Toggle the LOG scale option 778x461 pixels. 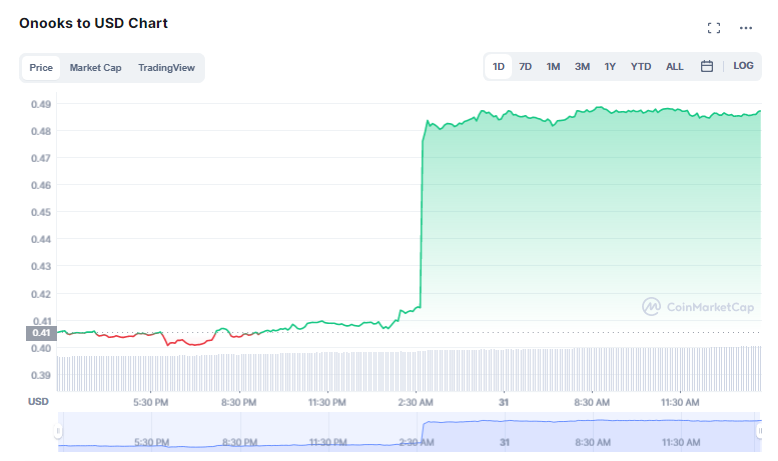[743, 66]
